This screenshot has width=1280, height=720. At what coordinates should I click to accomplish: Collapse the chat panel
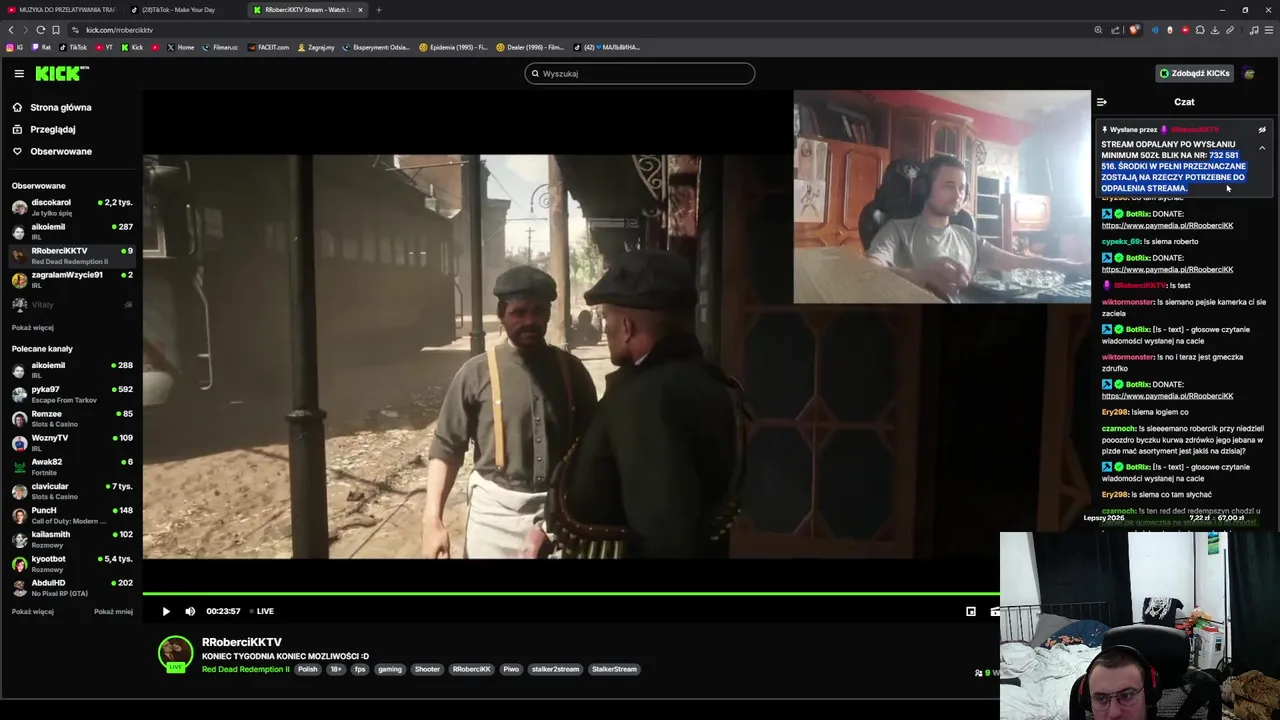tap(1101, 102)
